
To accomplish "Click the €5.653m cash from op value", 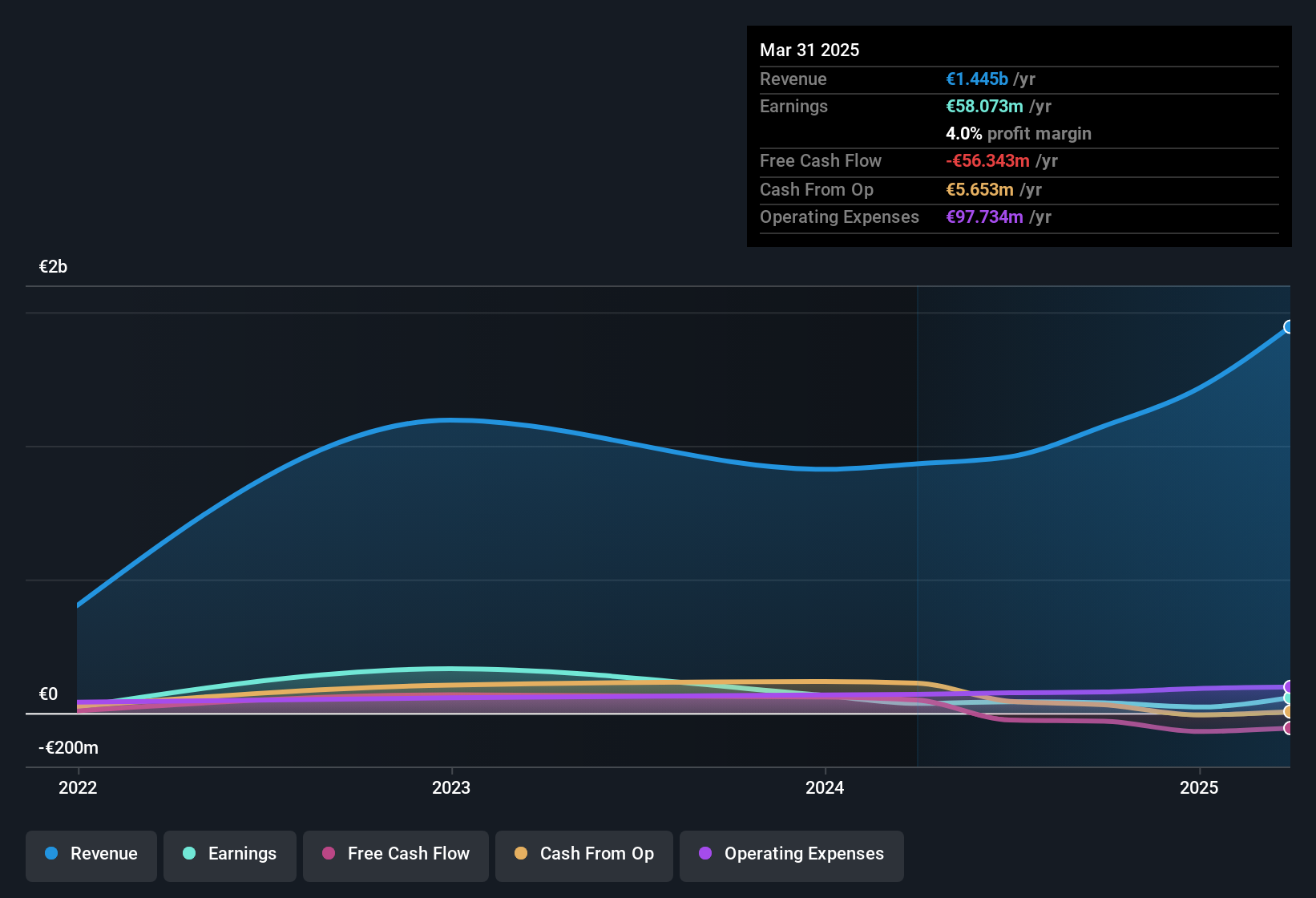I will click(979, 190).
